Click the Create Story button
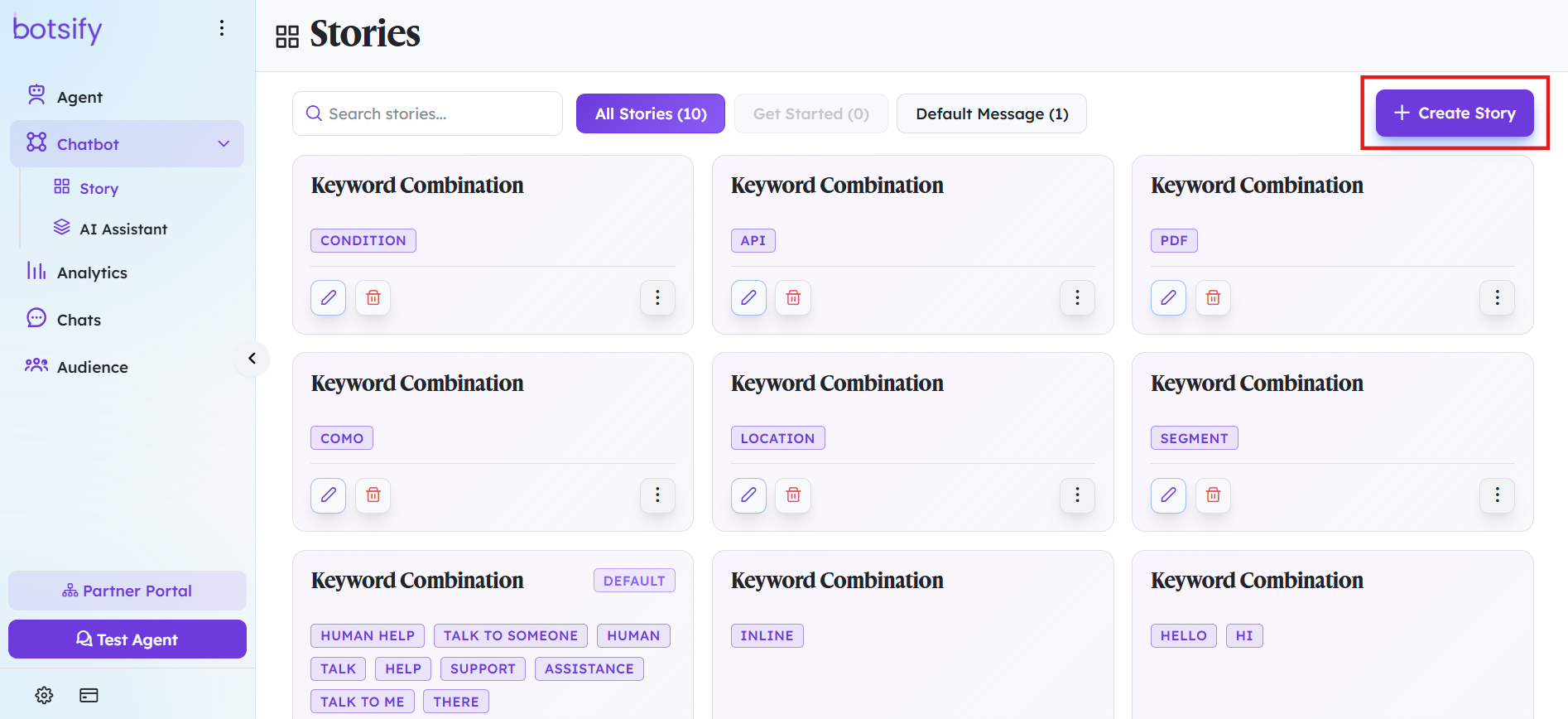This screenshot has height=719, width=1568. click(x=1455, y=113)
